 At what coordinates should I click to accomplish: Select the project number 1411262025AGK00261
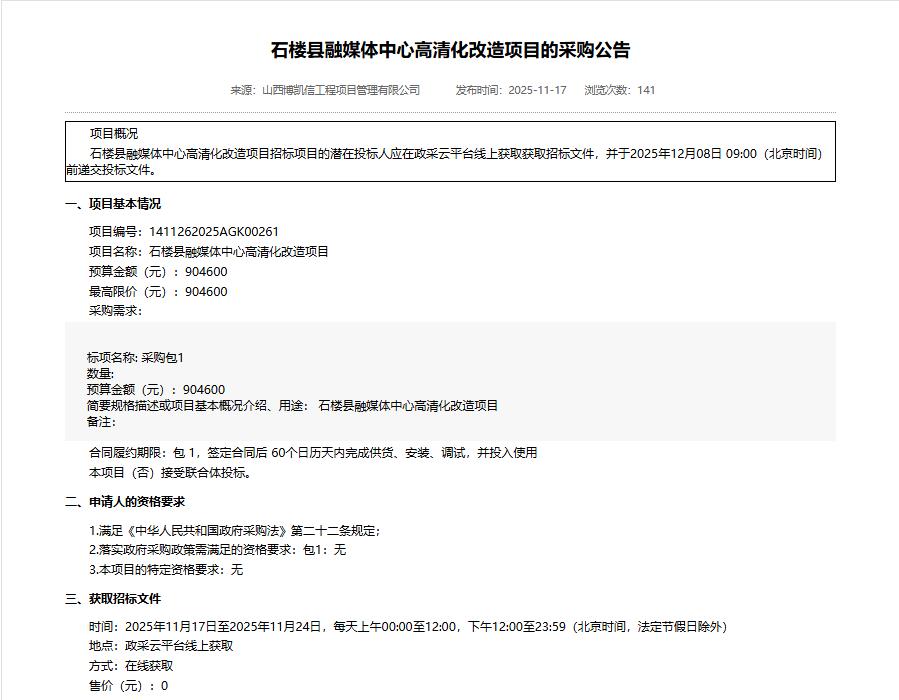click(x=213, y=232)
